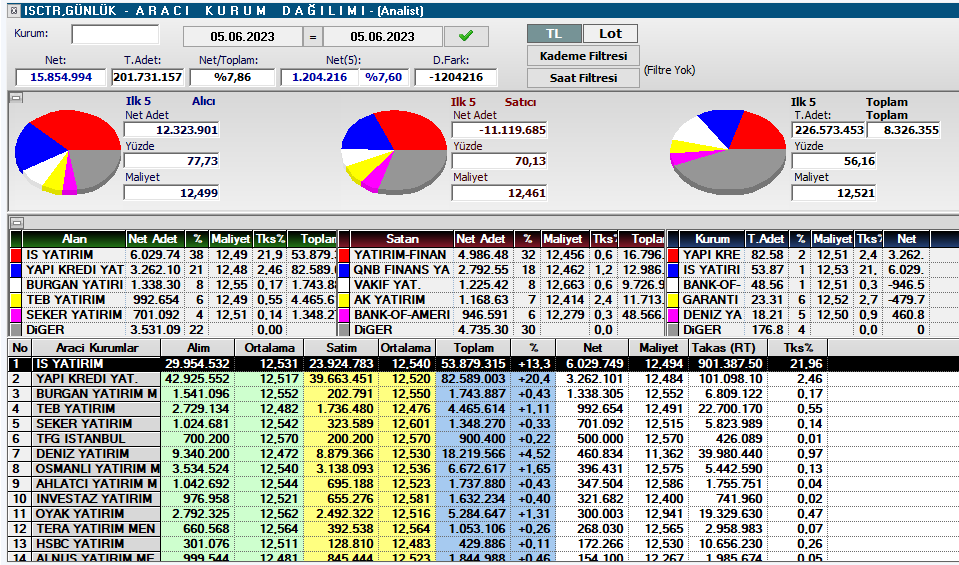
Task: Select the YAPI KREDI YAT. row
Action: click(483, 379)
